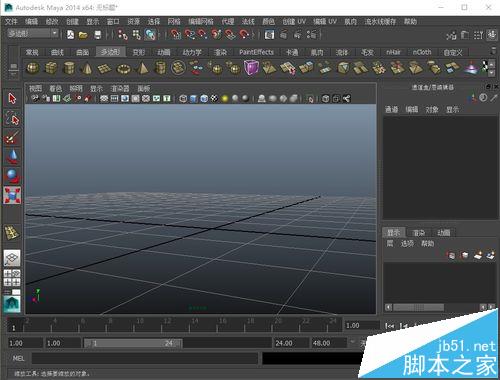Open the 渲染器 viewport menu
The width and height of the screenshot is (500, 380).
click(x=120, y=88)
